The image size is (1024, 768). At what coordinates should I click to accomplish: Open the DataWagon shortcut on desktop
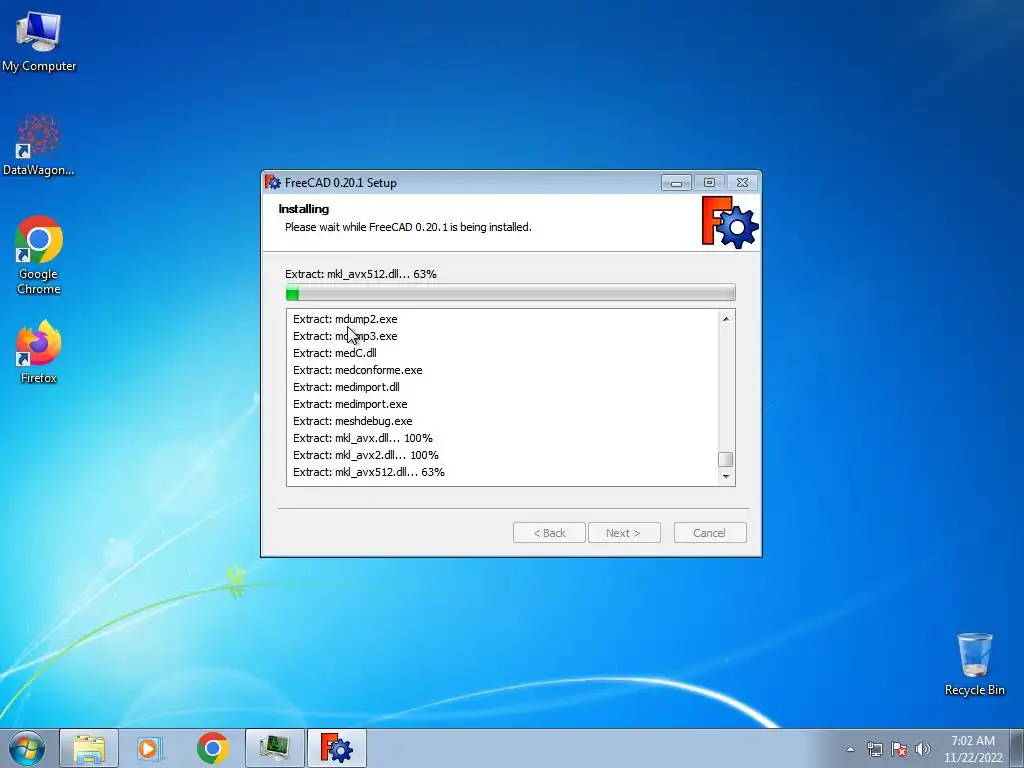pyautogui.click(x=39, y=145)
